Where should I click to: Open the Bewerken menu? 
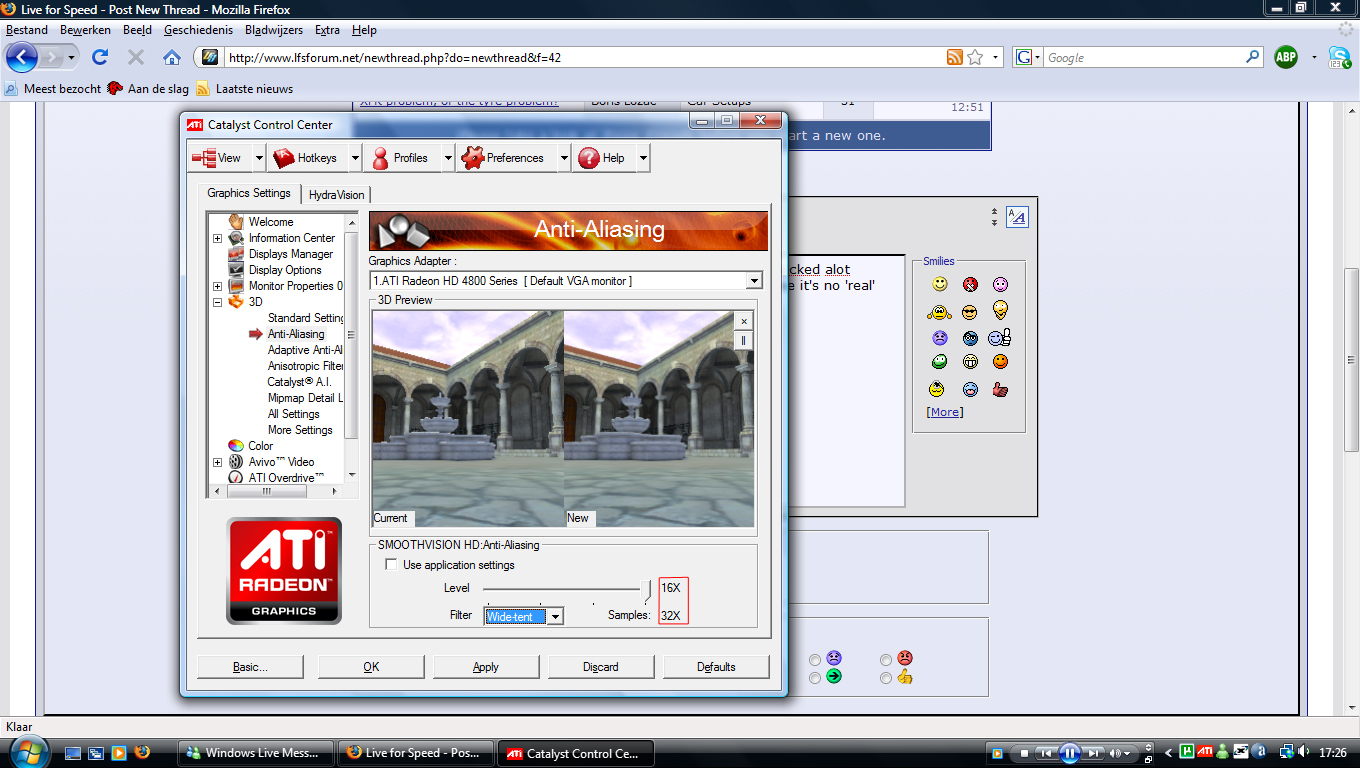click(x=85, y=30)
